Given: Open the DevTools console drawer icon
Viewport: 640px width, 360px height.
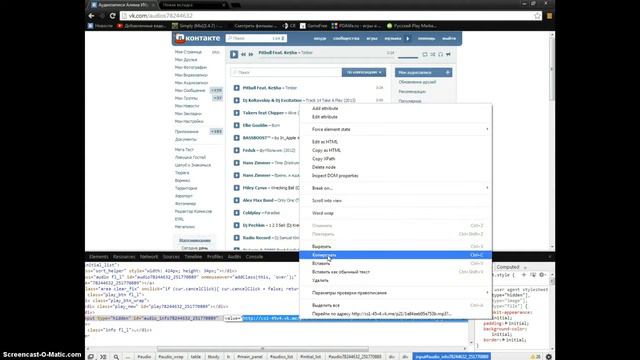Looking at the screenshot, I should (x=103, y=357).
